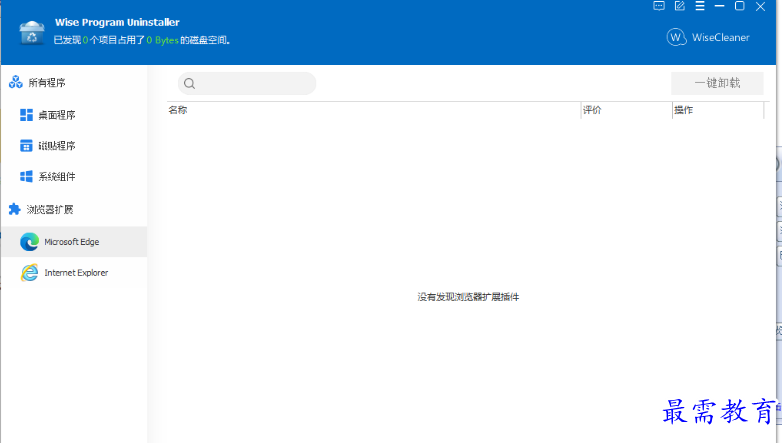Click the 一键卸载 button
Screen dimensions: 784x443
[x=717, y=83]
